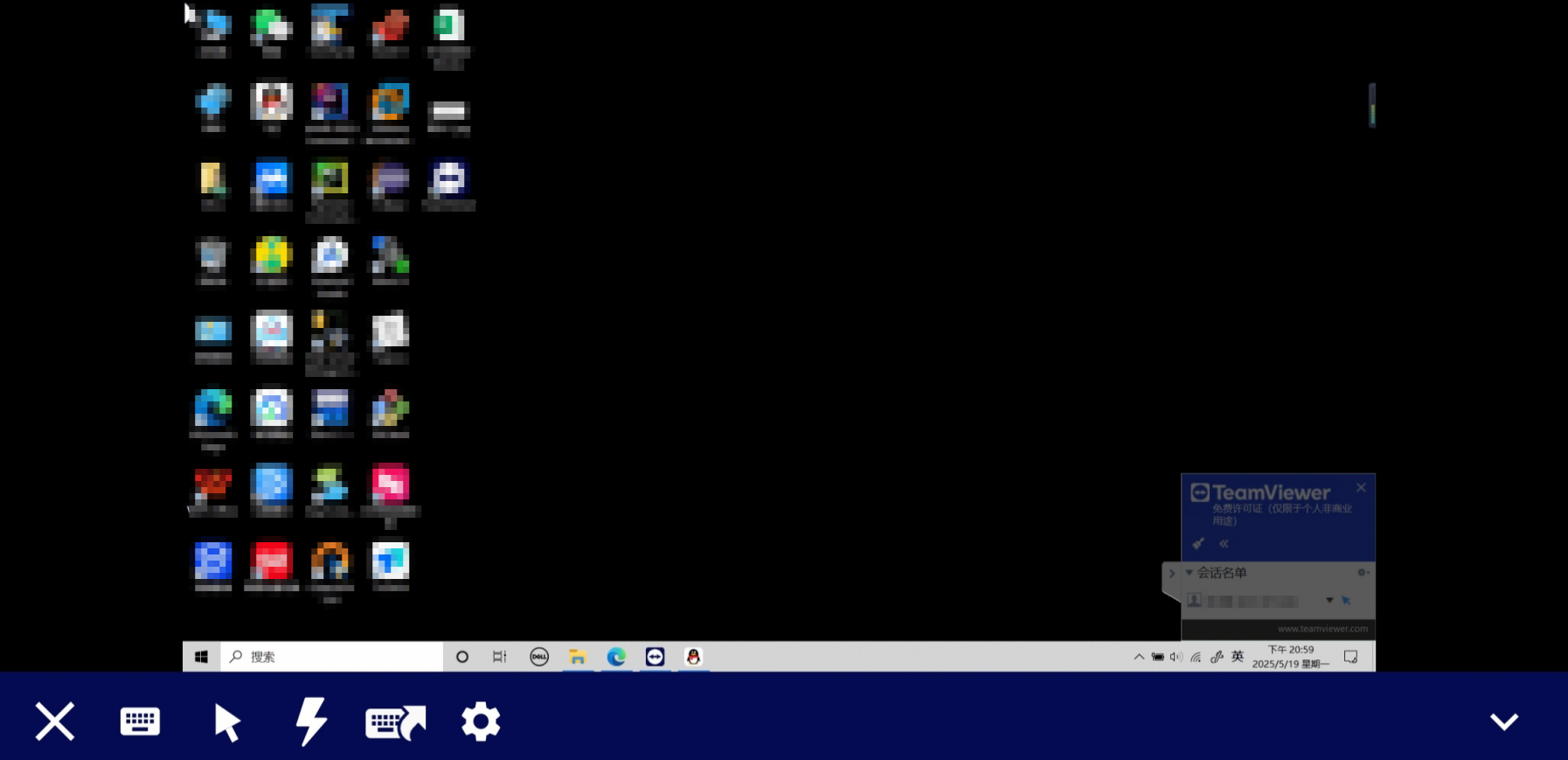Switch to TeamViewer on taskbar

(655, 657)
